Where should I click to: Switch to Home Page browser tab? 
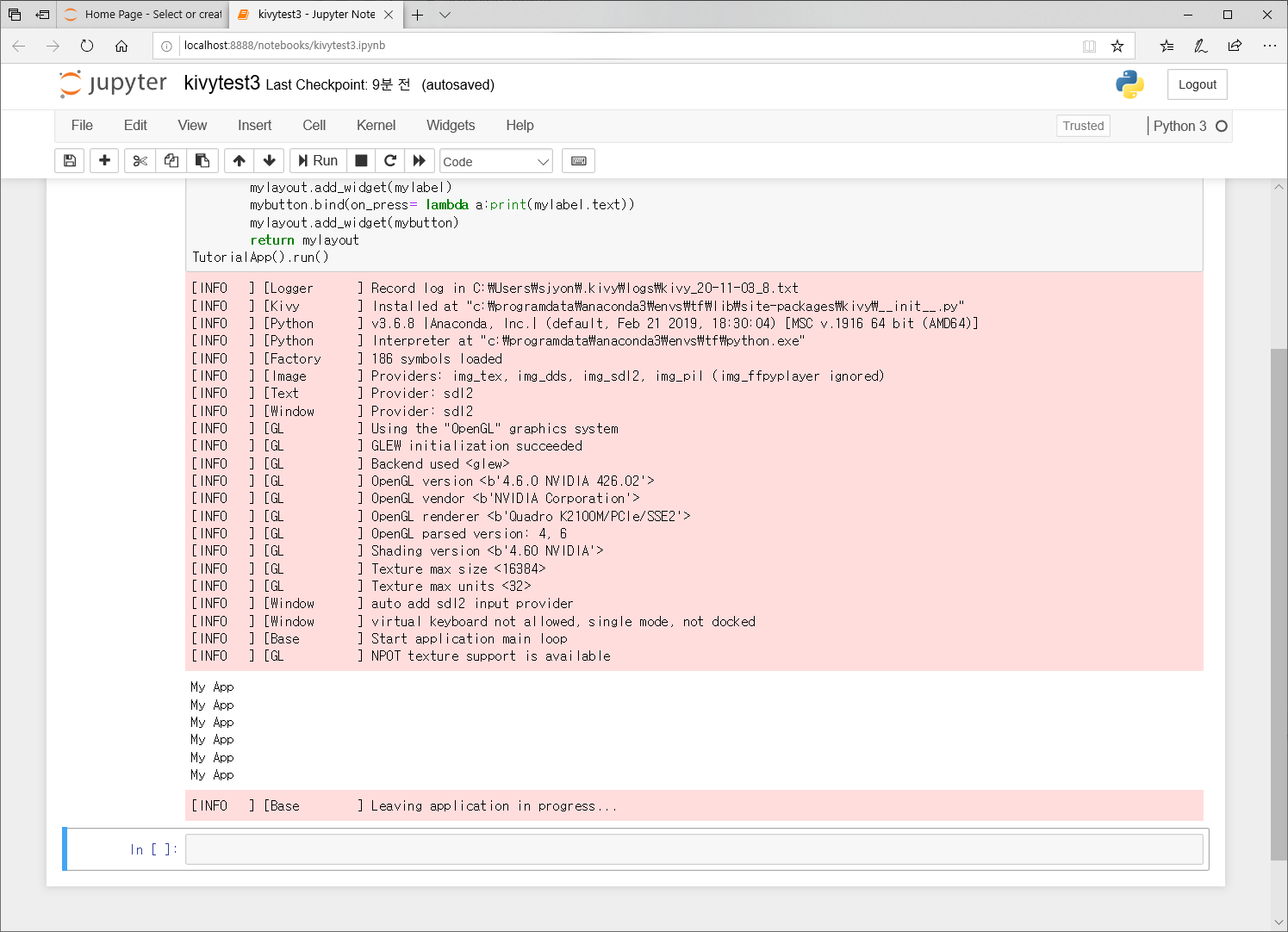(x=143, y=15)
